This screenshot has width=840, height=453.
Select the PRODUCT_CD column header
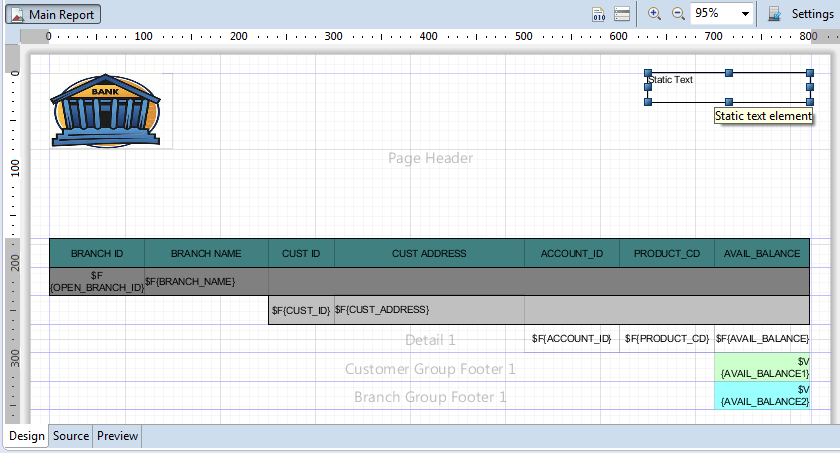pyautogui.click(x=667, y=253)
